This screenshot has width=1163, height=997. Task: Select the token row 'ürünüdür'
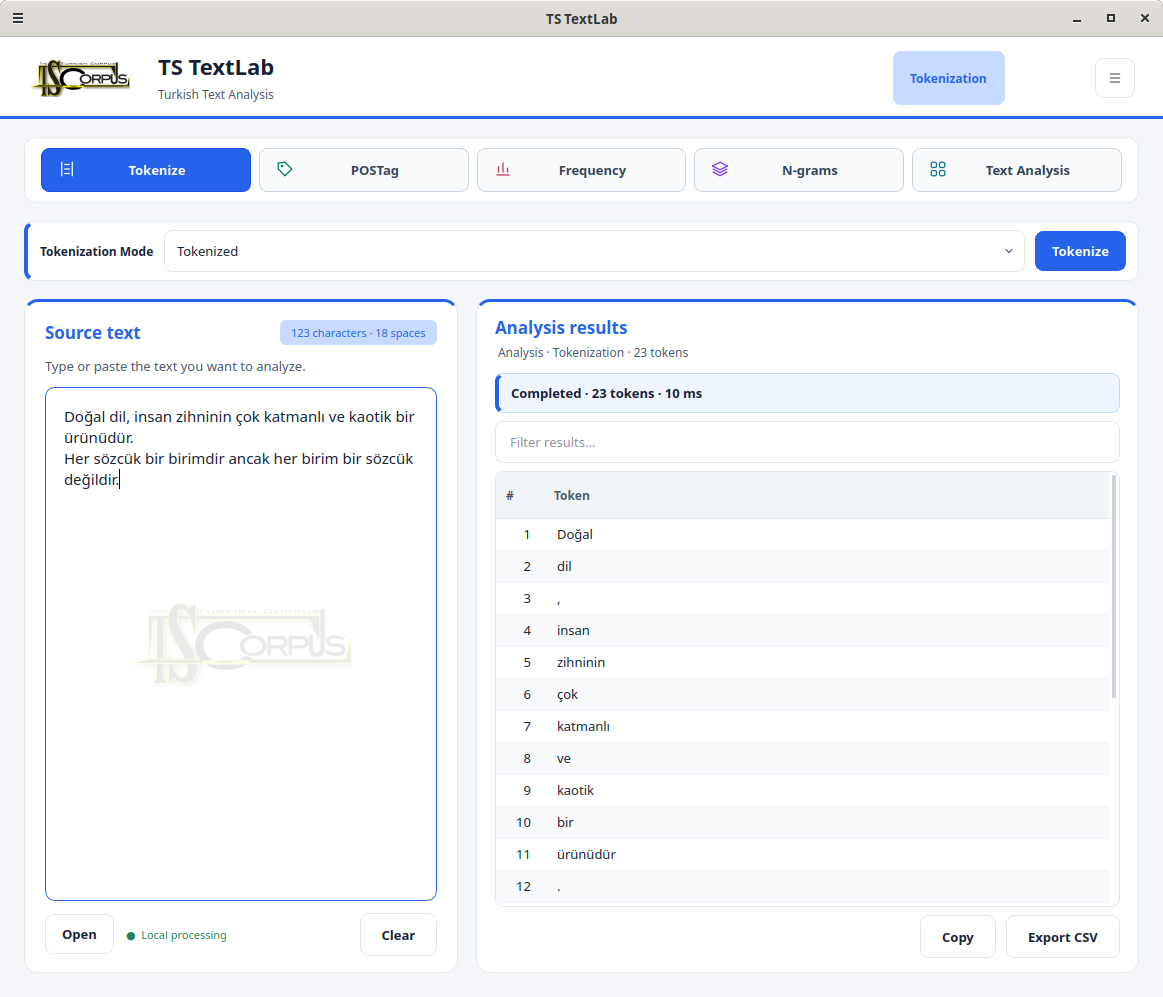click(803, 854)
